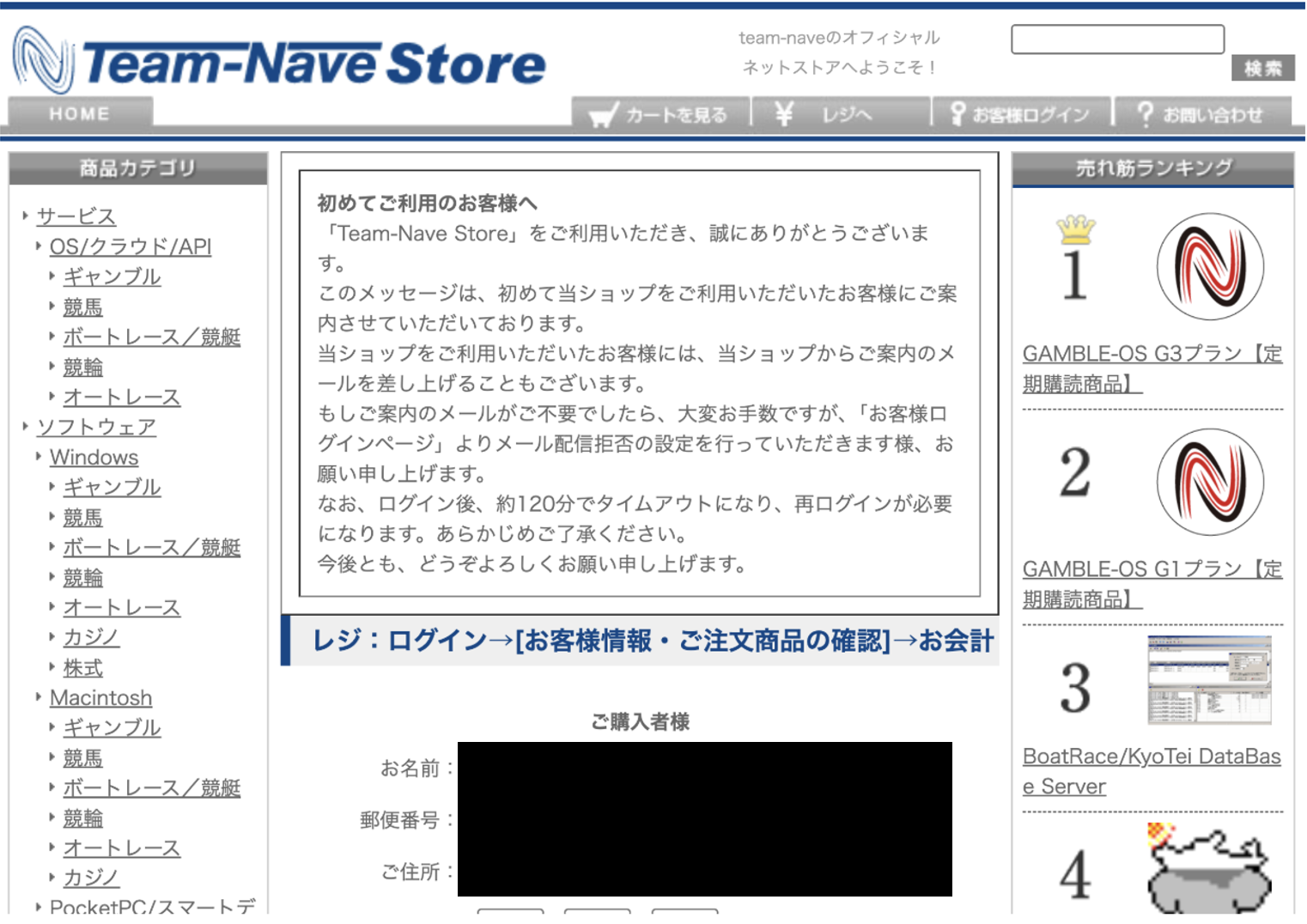This screenshot has height=924, width=1307.
Task: Open PocketPC/スマートデ category
Action: pyautogui.click(x=152, y=906)
